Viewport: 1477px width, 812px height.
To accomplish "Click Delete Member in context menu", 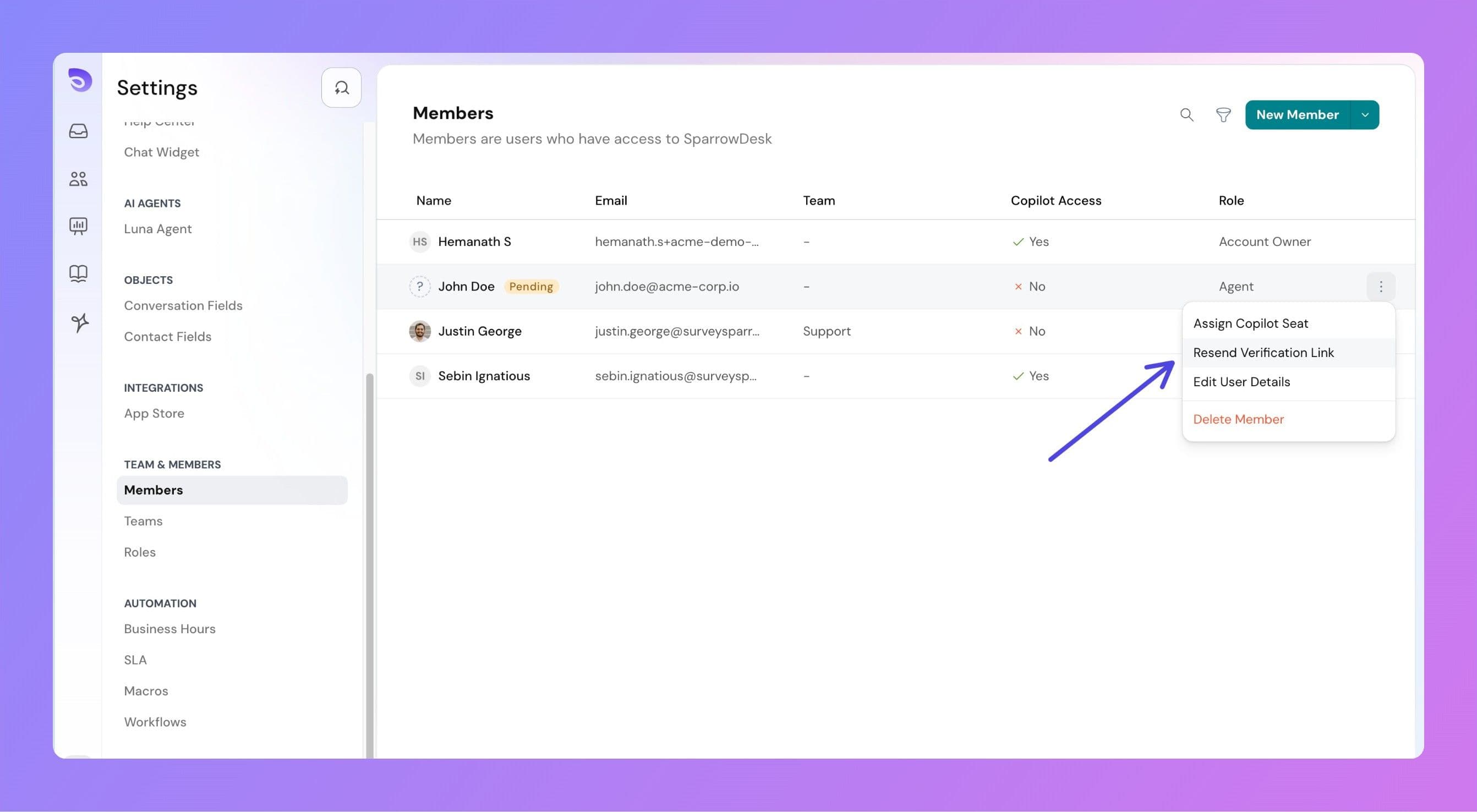I will [1238, 419].
